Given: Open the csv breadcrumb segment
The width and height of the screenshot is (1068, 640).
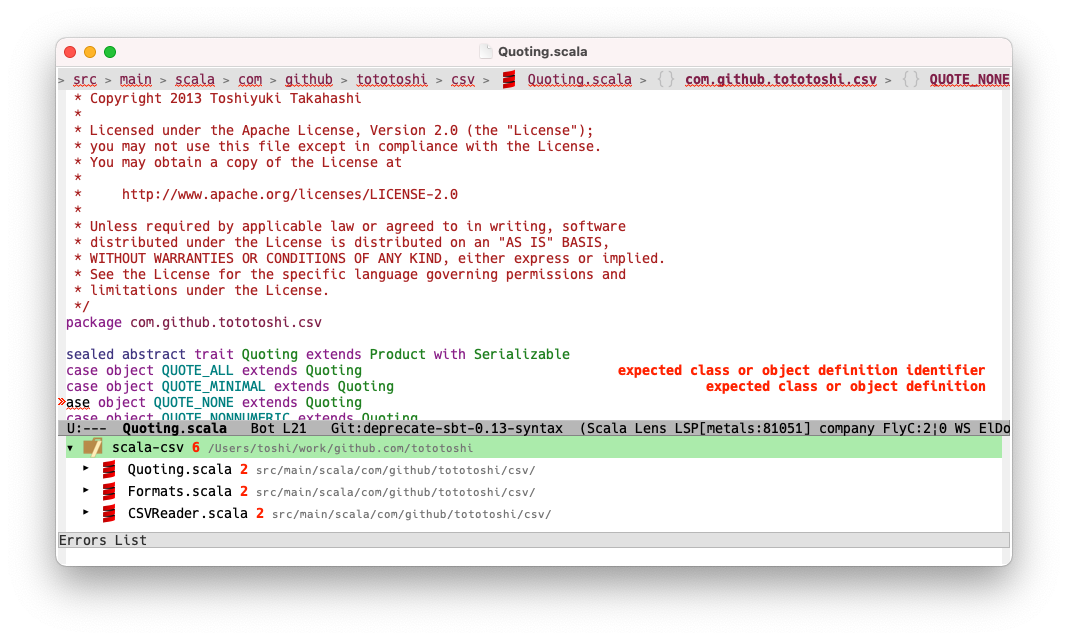Looking at the screenshot, I should (463, 80).
